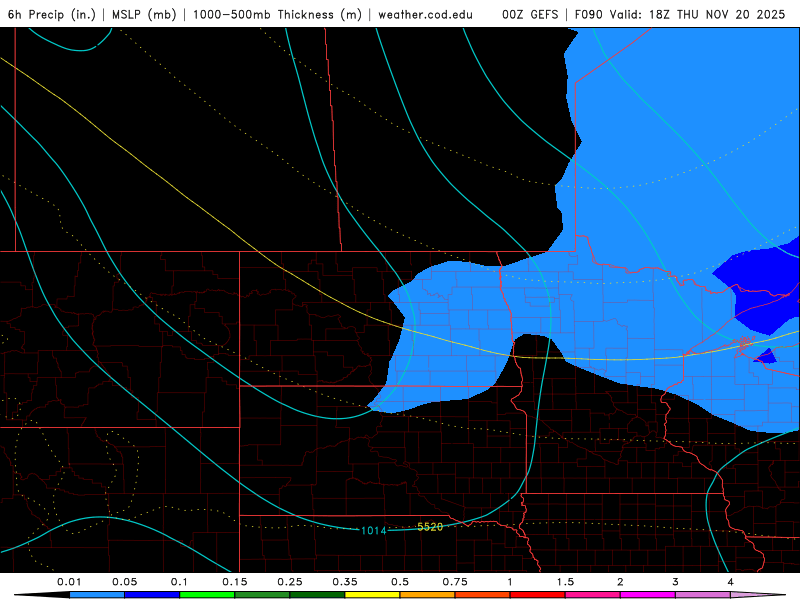Click the "MSLP (mb)" header label

(144, 14)
